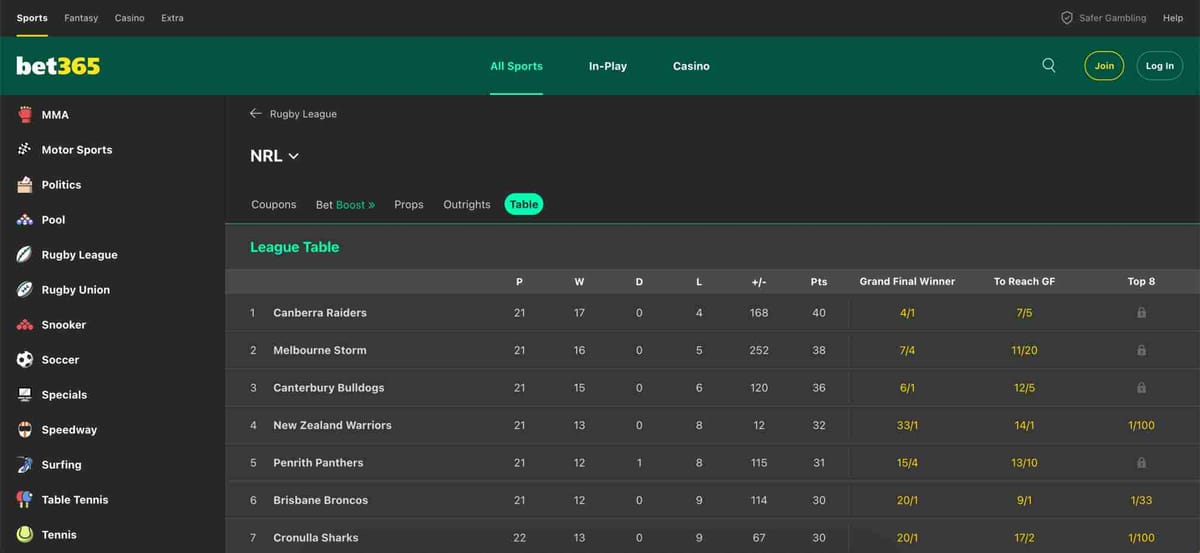Click locked Top 8 icon for Canberra Raiders
The image size is (1200, 553).
[1141, 313]
